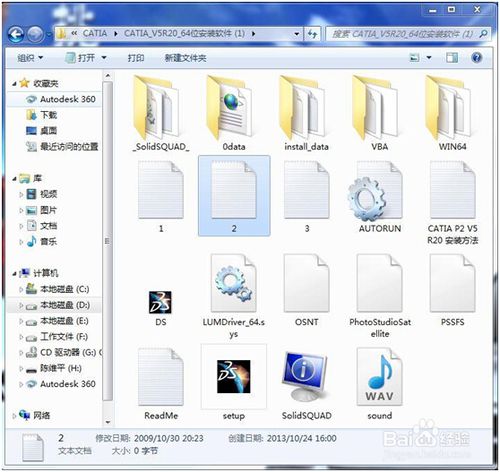This screenshot has width=500, height=472.
Task: Click navigation pane scroll down arrow
Action: 108,422
